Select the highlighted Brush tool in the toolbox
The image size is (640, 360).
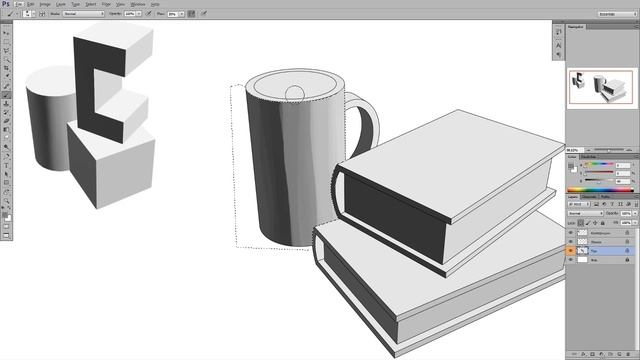(6, 95)
